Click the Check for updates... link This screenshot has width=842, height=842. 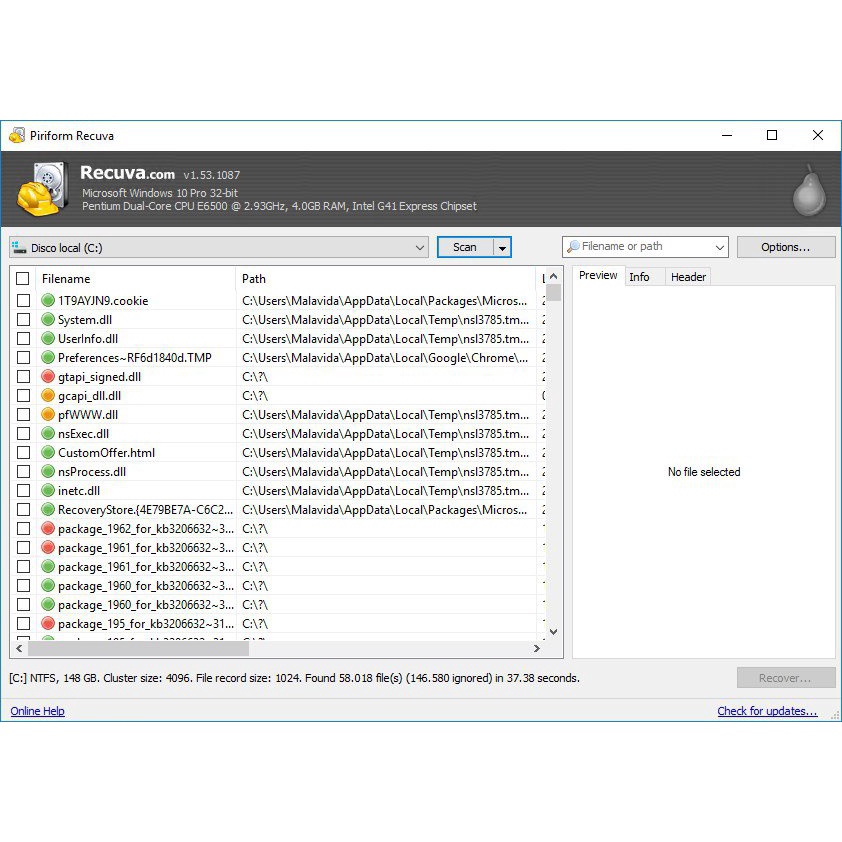[767, 711]
